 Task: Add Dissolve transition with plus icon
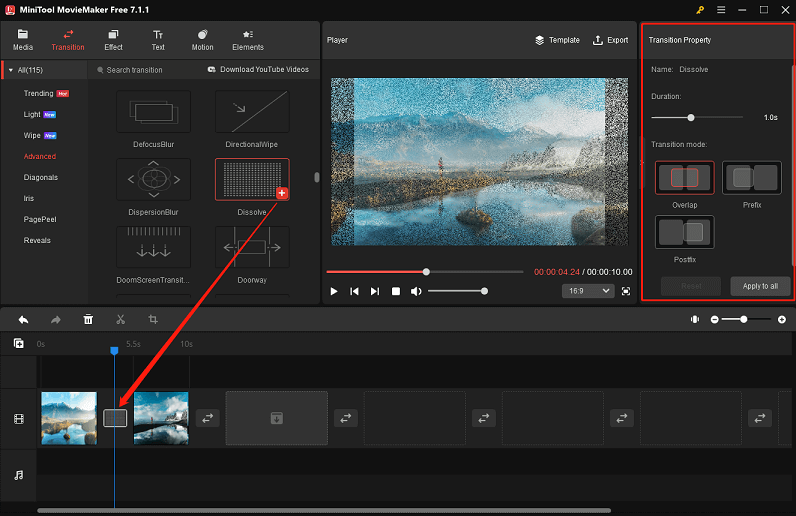282,193
